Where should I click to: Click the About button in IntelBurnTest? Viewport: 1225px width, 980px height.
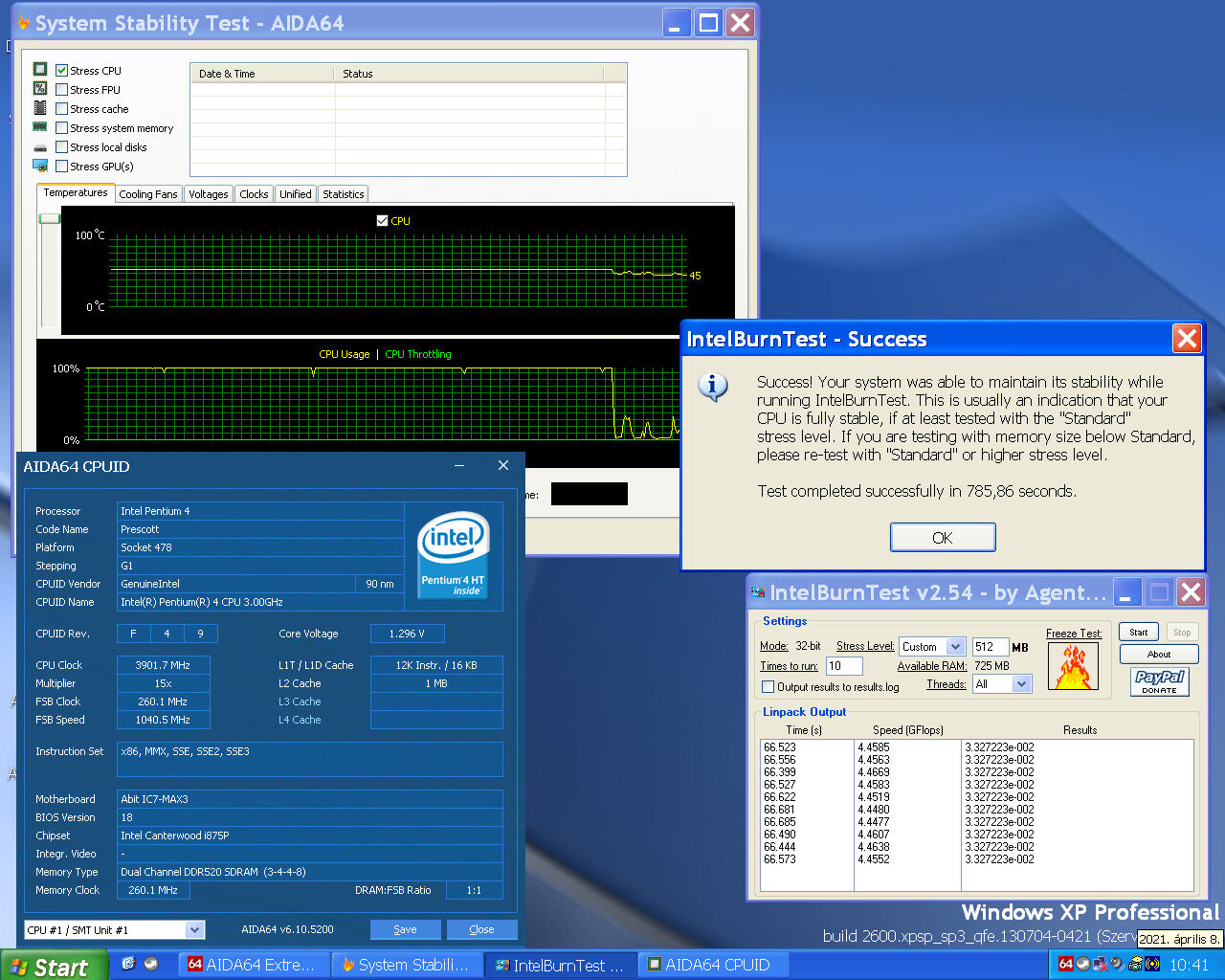1159,655
